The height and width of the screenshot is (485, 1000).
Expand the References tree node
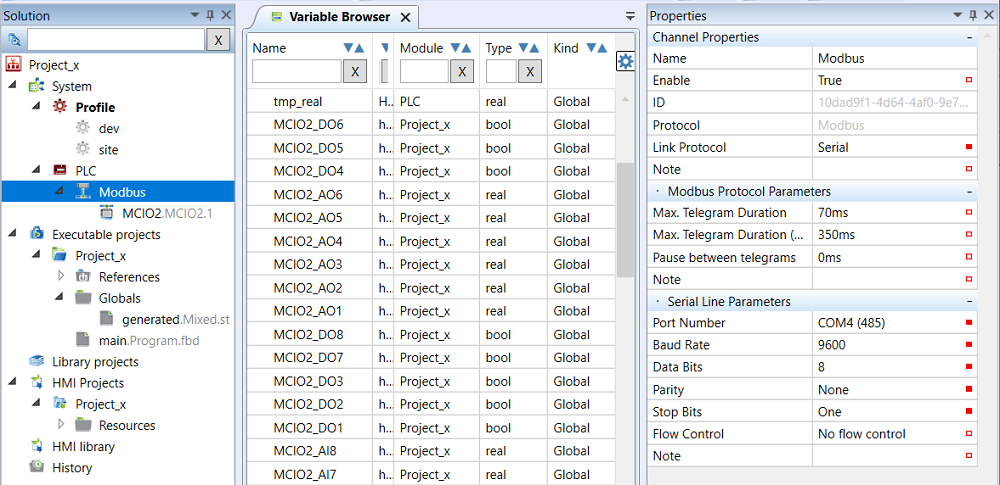point(61,276)
